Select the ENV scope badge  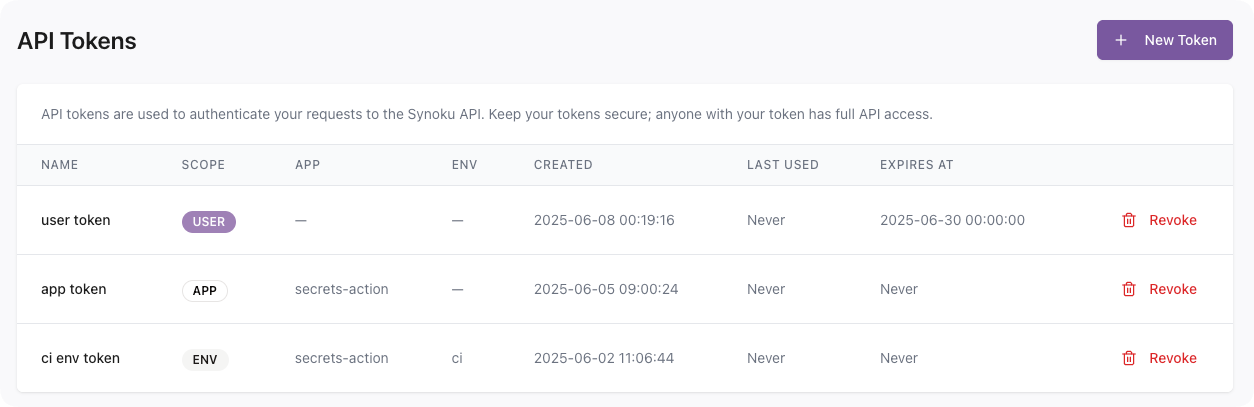205,359
